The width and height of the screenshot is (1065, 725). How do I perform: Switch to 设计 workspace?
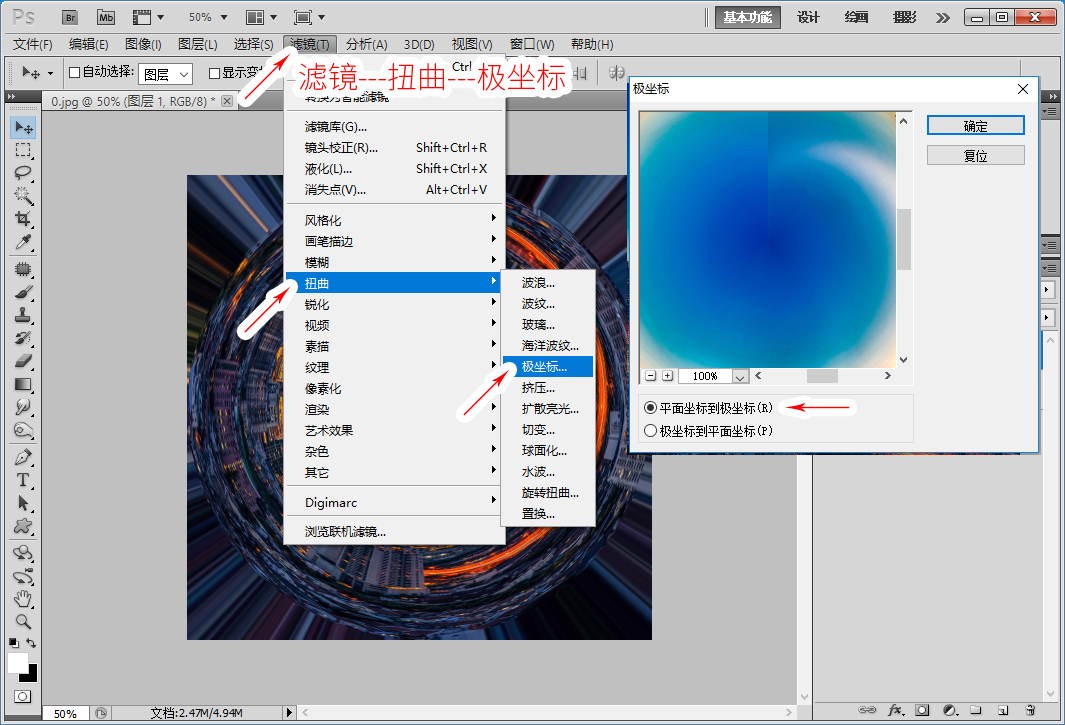click(808, 18)
